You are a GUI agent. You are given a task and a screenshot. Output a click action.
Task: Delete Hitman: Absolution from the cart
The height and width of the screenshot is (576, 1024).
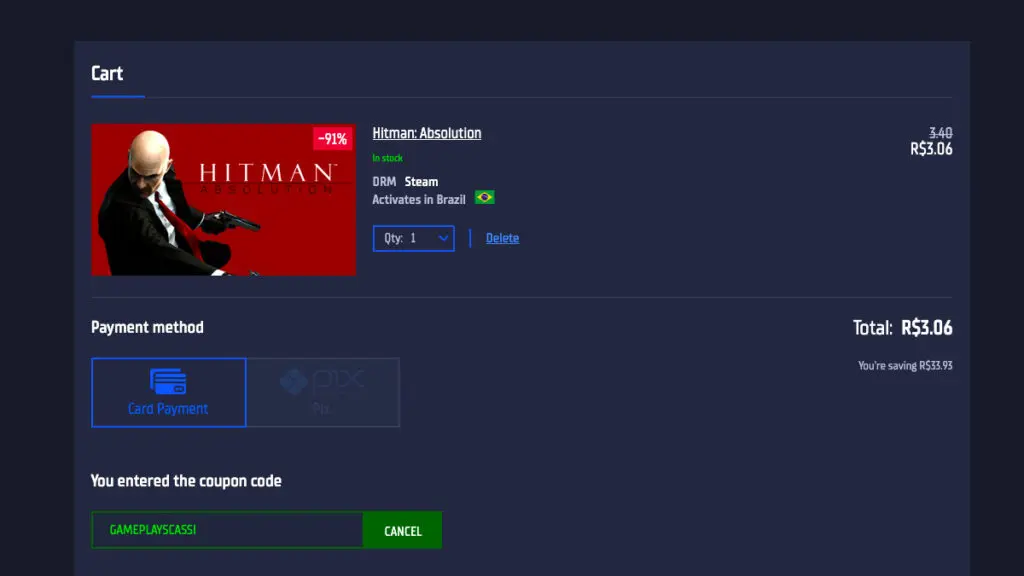point(502,238)
